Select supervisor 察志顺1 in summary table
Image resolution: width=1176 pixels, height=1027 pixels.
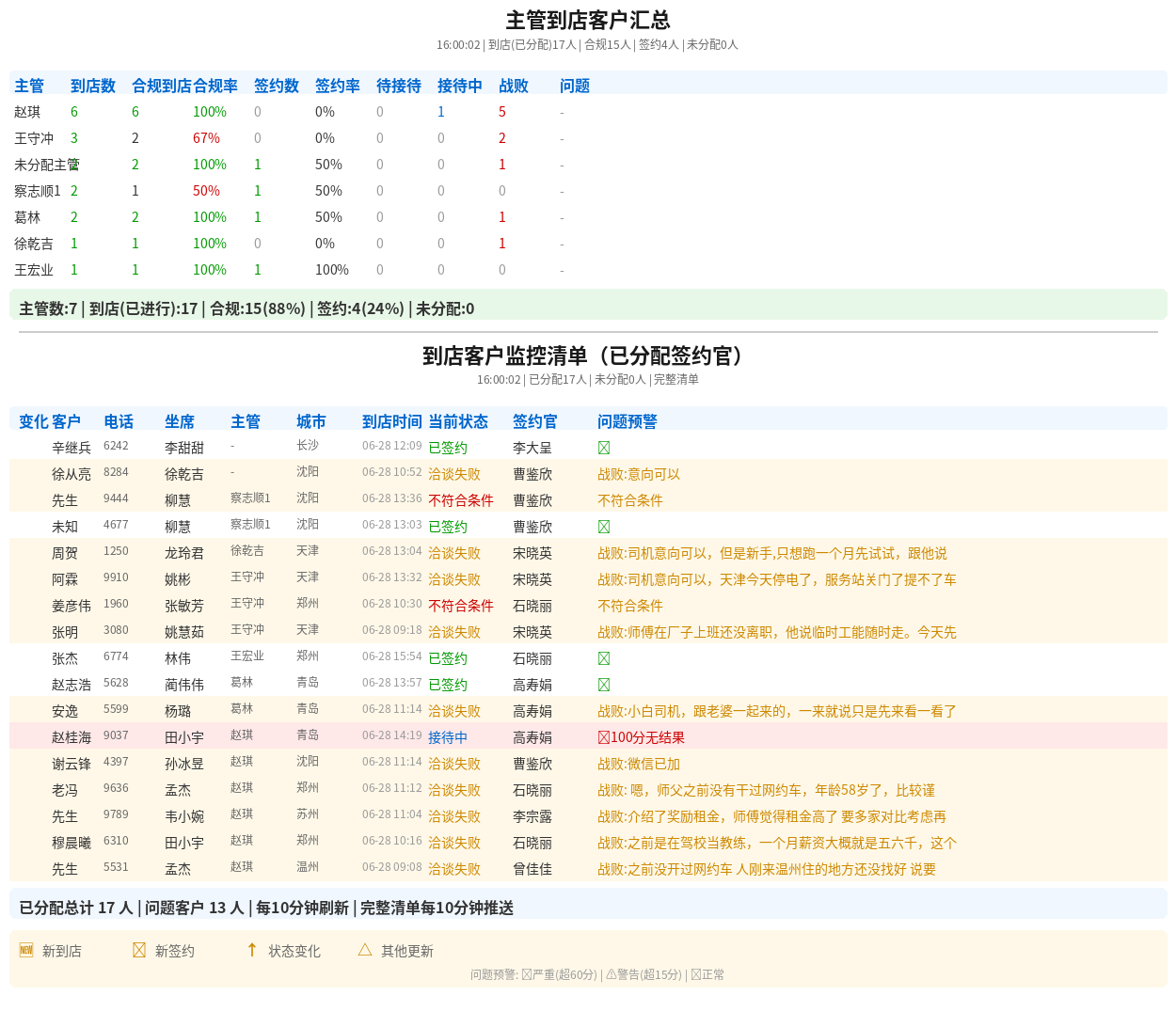pyautogui.click(x=38, y=191)
